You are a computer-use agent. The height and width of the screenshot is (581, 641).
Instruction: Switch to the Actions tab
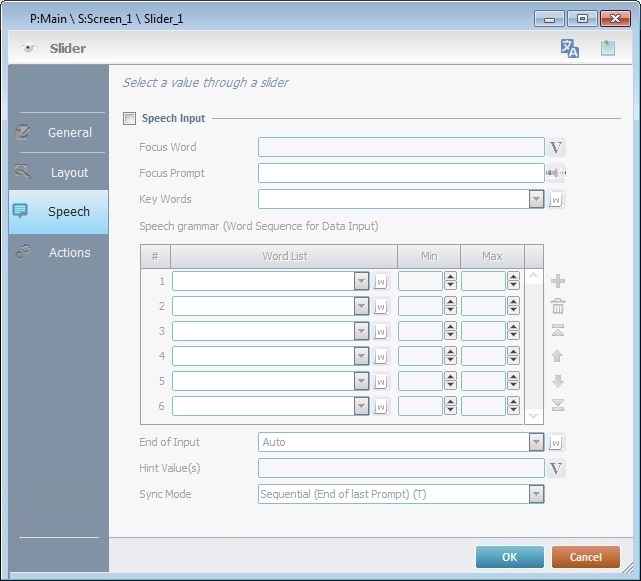(59, 252)
